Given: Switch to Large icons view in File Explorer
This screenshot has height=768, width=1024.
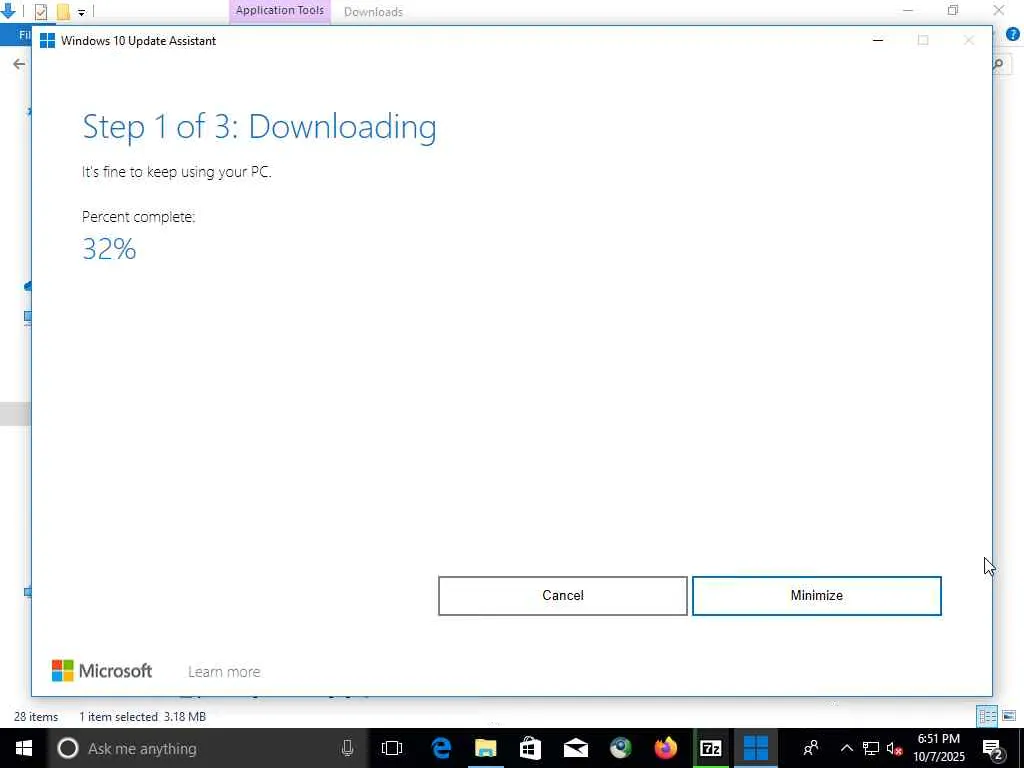Looking at the screenshot, I should [x=1009, y=716].
